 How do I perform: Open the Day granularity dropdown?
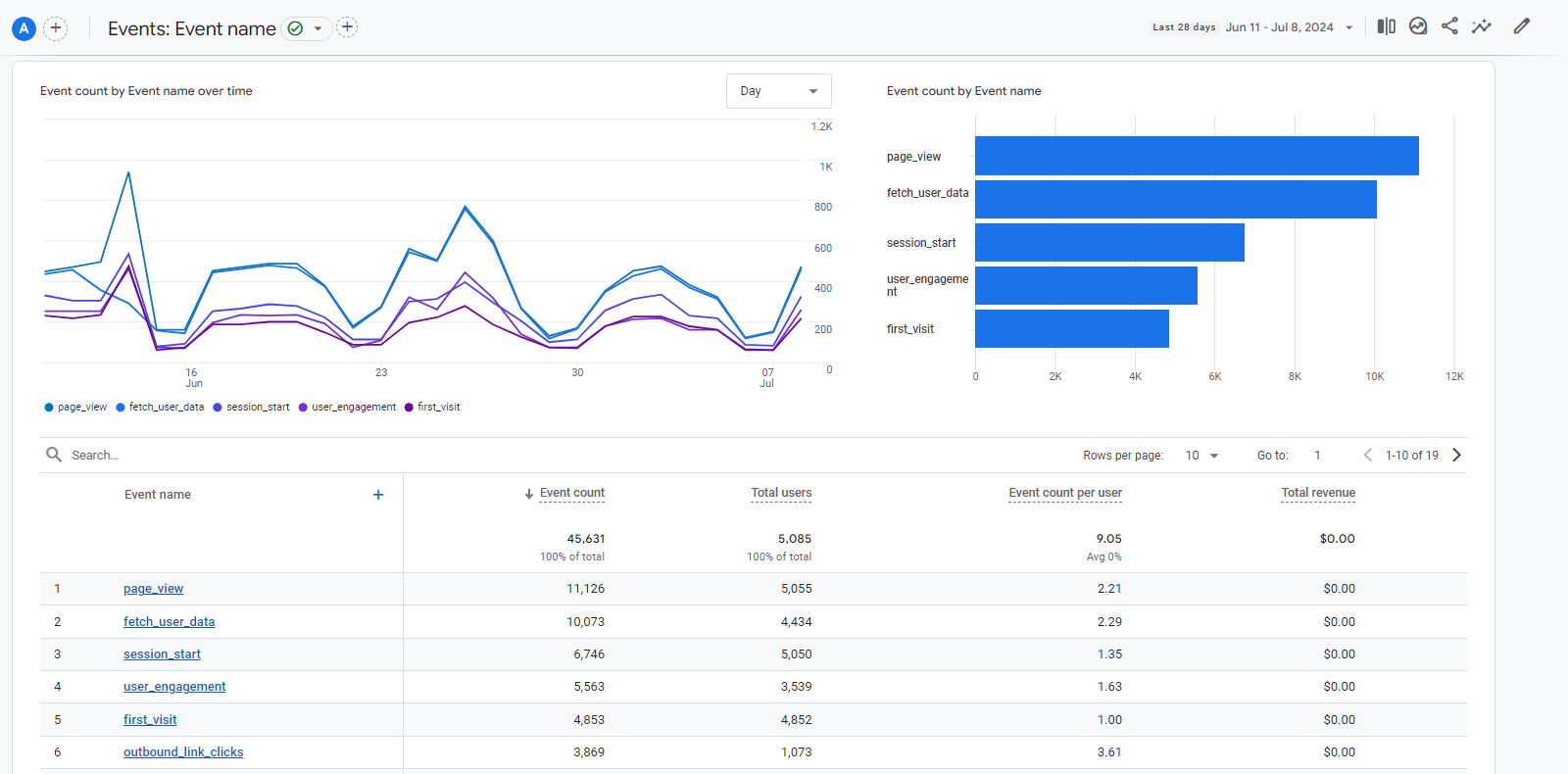(x=778, y=91)
